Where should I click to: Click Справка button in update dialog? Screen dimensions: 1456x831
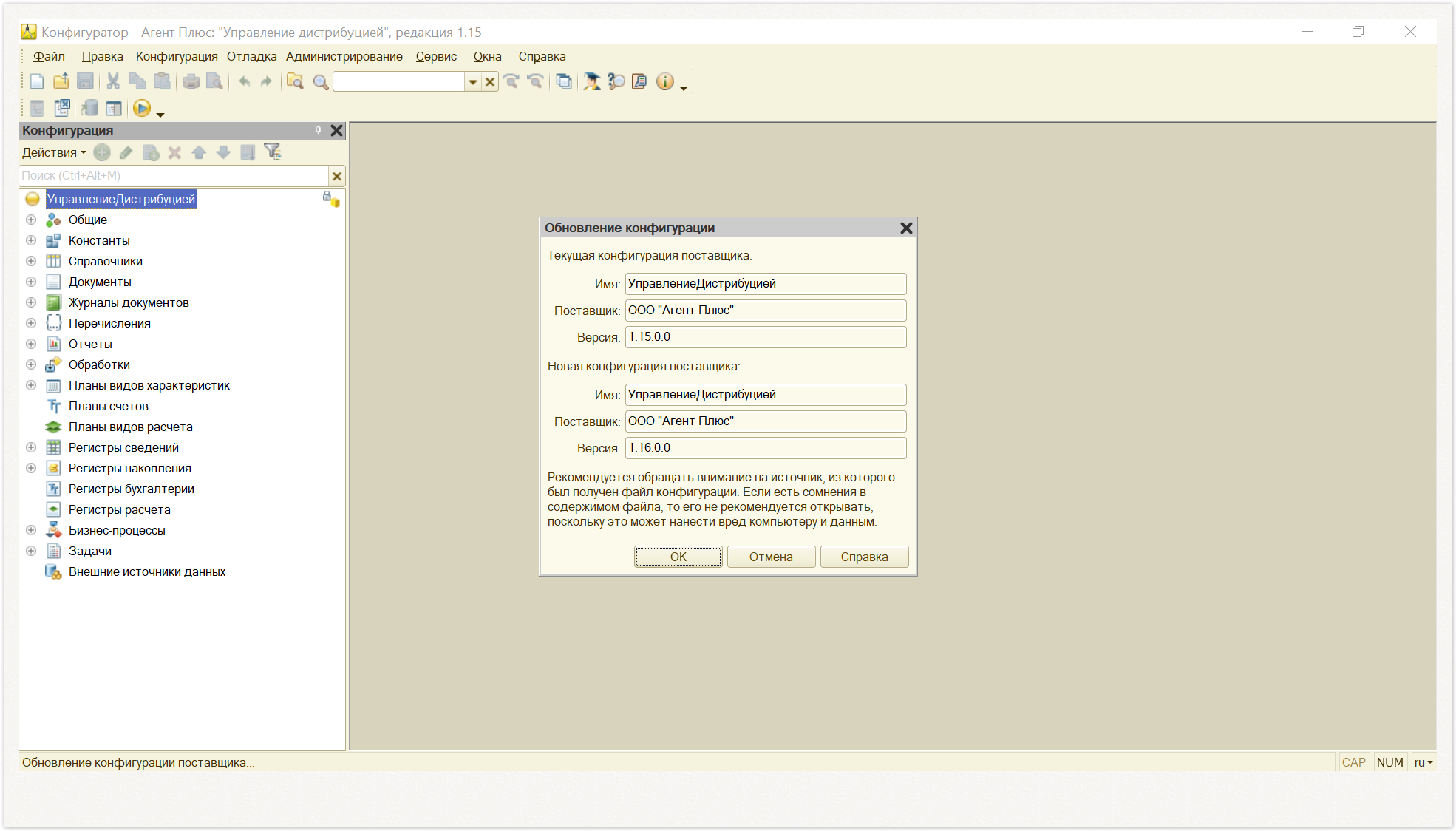[x=864, y=557]
